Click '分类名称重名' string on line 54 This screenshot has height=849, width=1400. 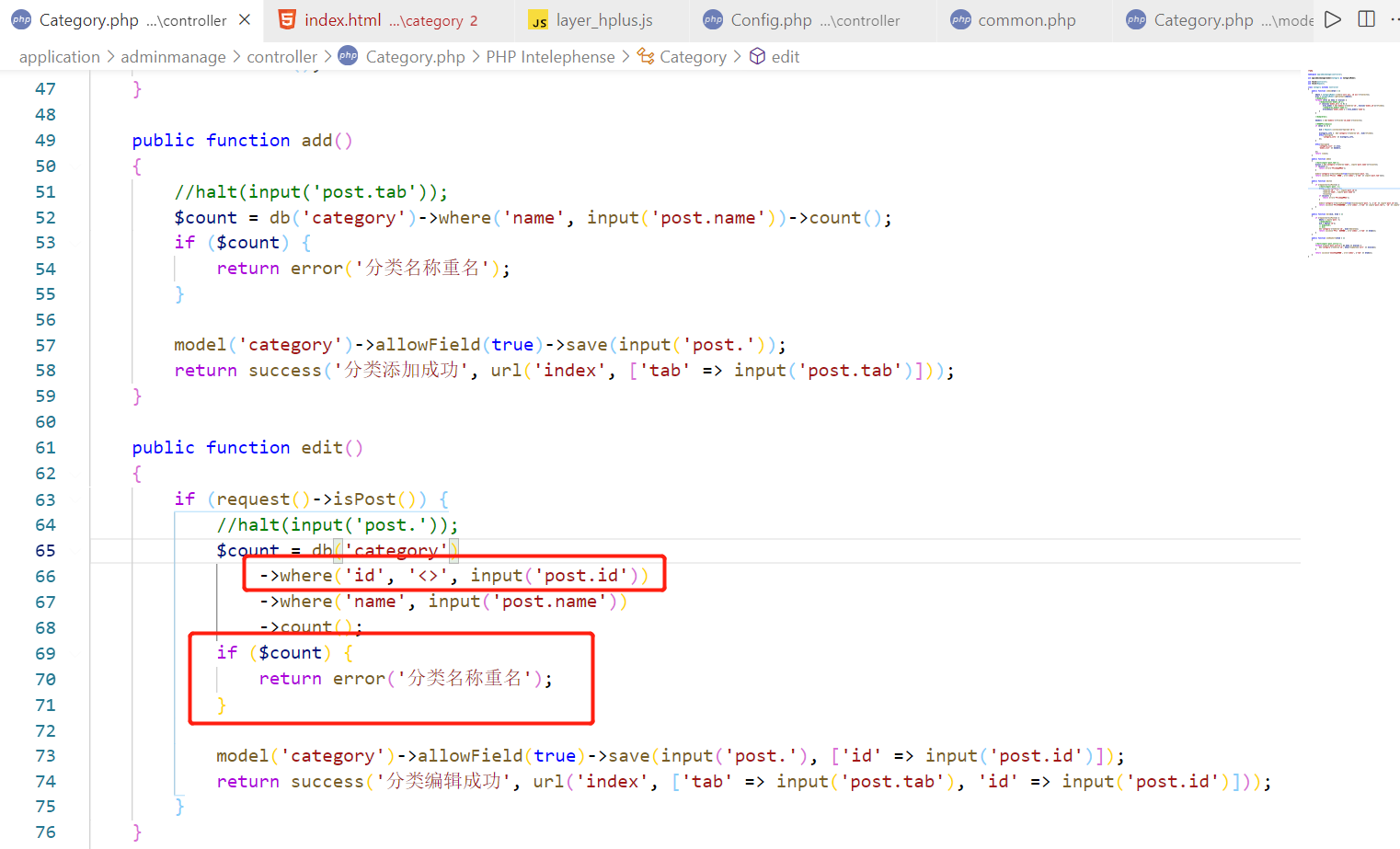coord(422,269)
